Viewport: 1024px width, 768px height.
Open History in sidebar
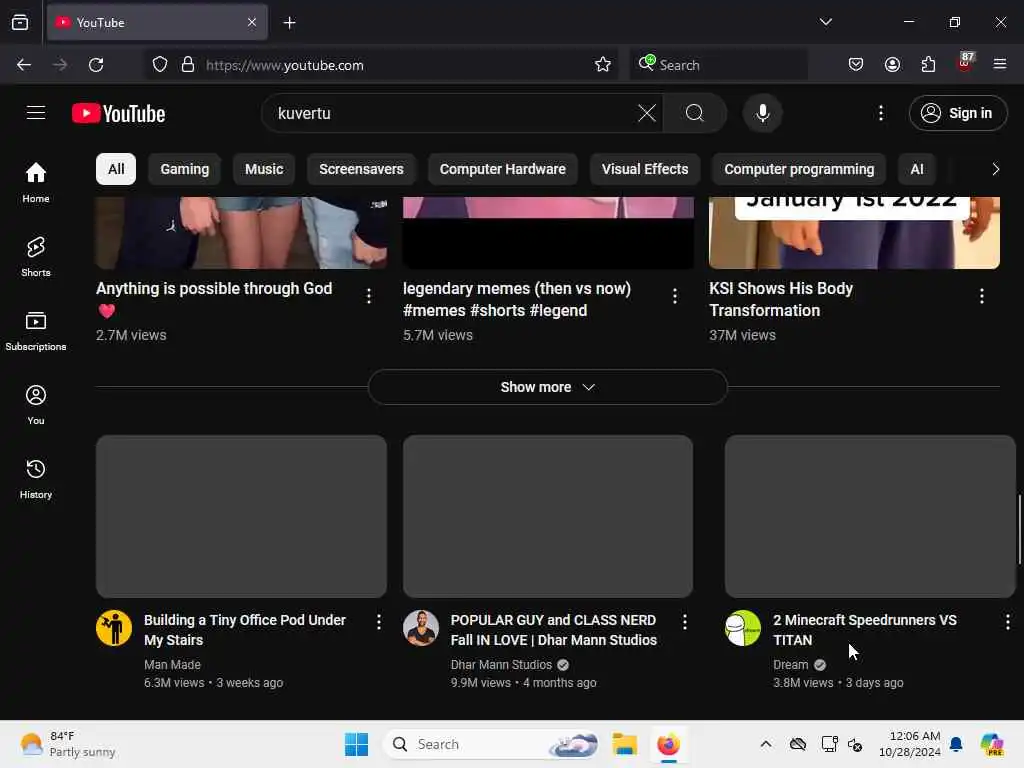36,479
